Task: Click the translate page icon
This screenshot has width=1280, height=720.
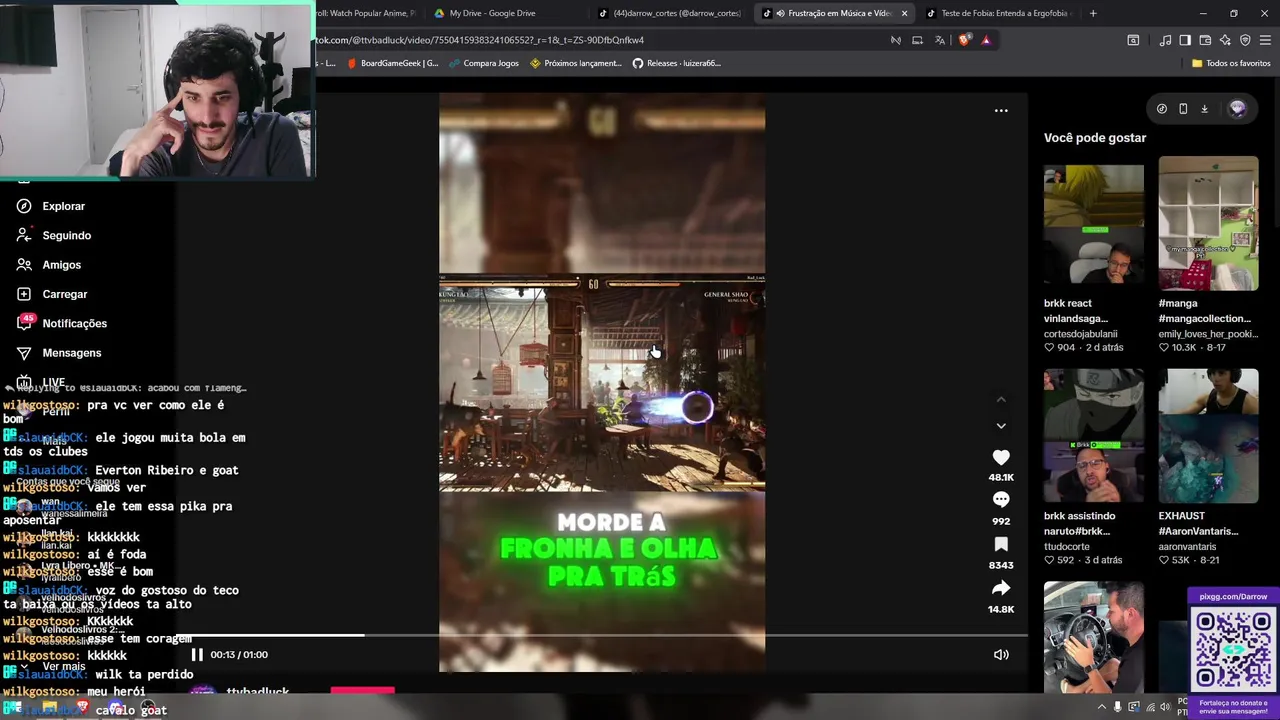Action: coord(940,40)
